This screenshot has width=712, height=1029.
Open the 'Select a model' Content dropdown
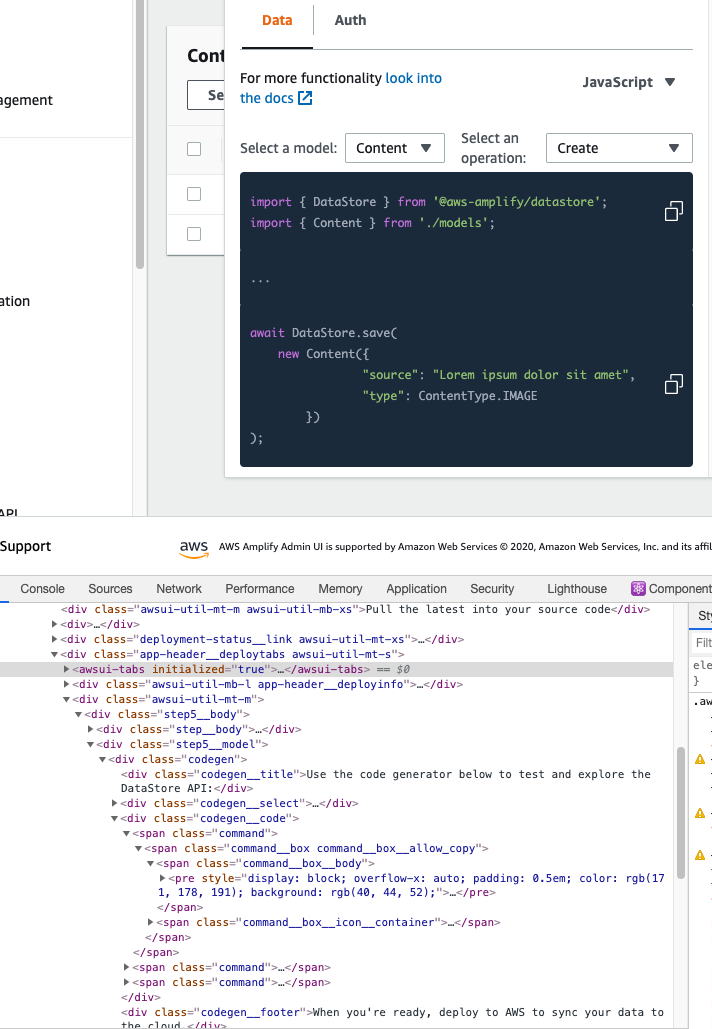click(x=394, y=147)
